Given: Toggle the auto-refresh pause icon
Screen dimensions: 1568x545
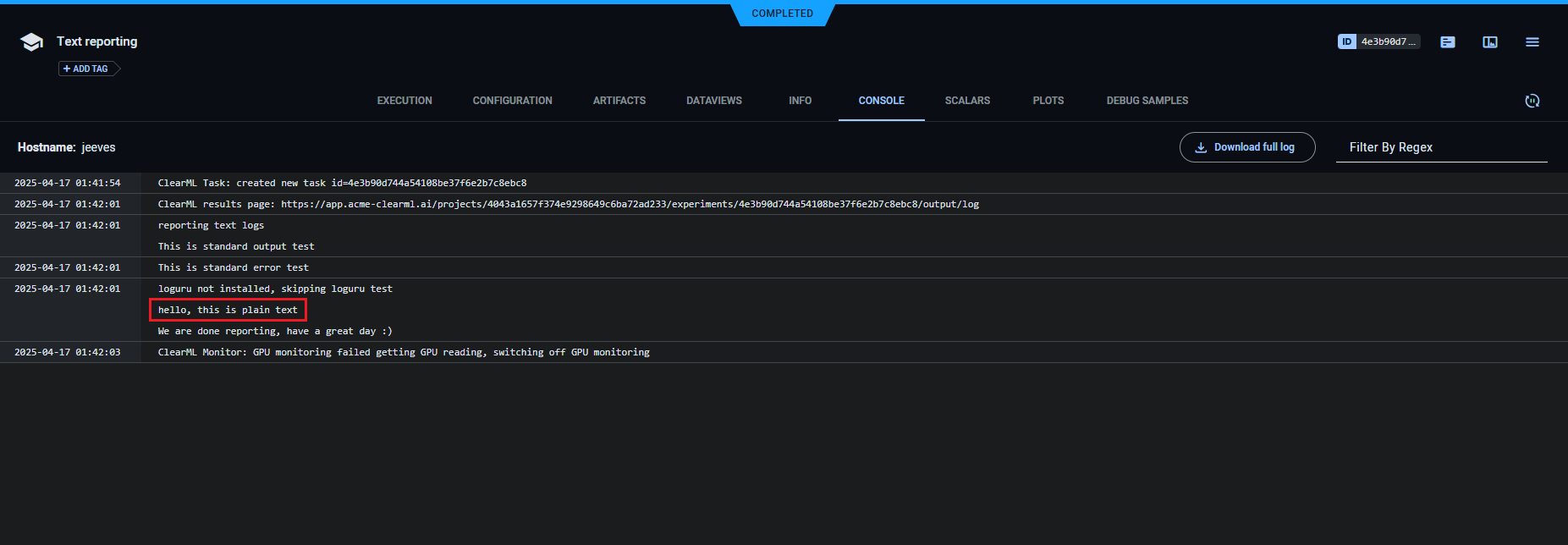Looking at the screenshot, I should tap(1532, 101).
